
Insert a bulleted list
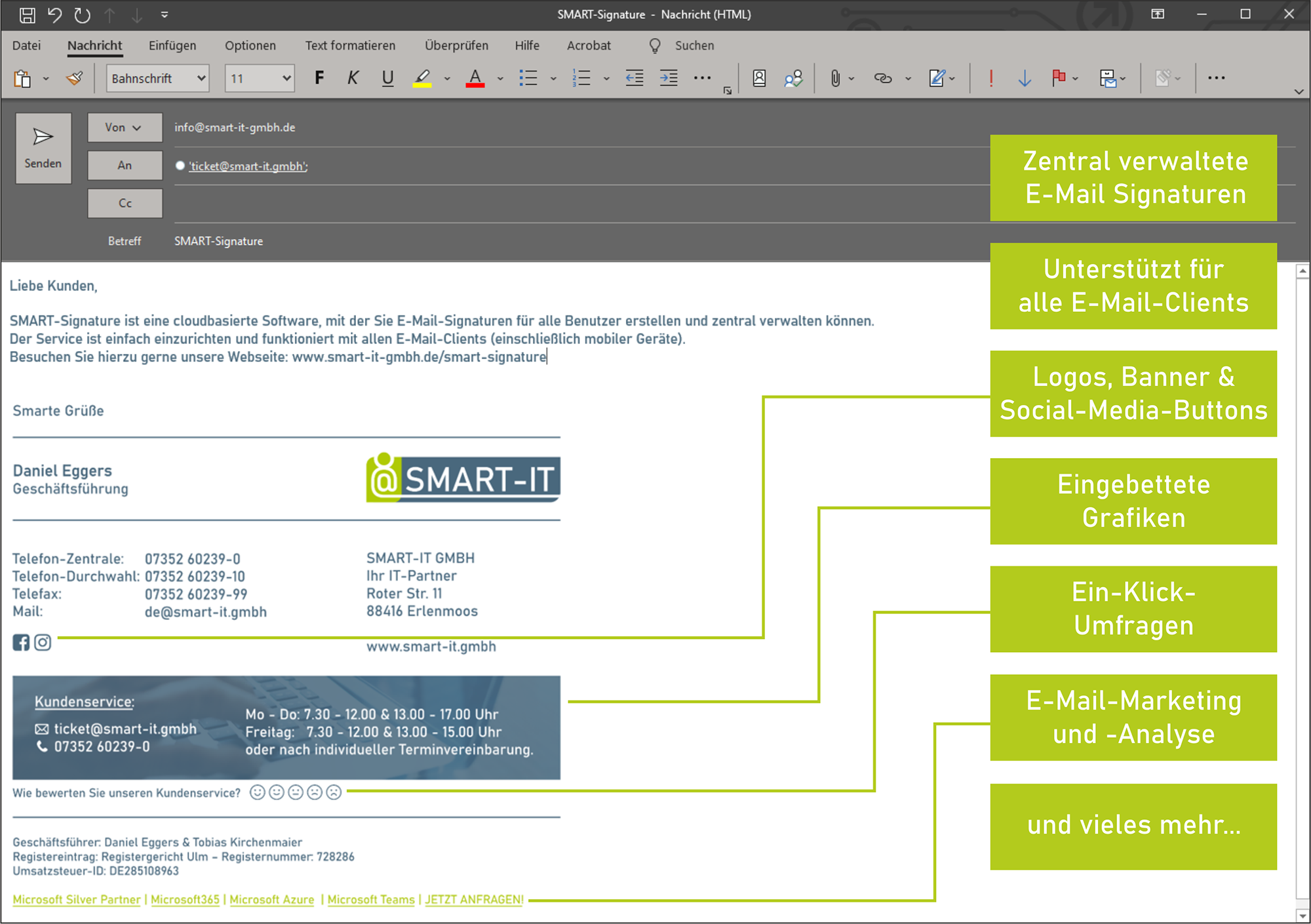pyautogui.click(x=528, y=78)
